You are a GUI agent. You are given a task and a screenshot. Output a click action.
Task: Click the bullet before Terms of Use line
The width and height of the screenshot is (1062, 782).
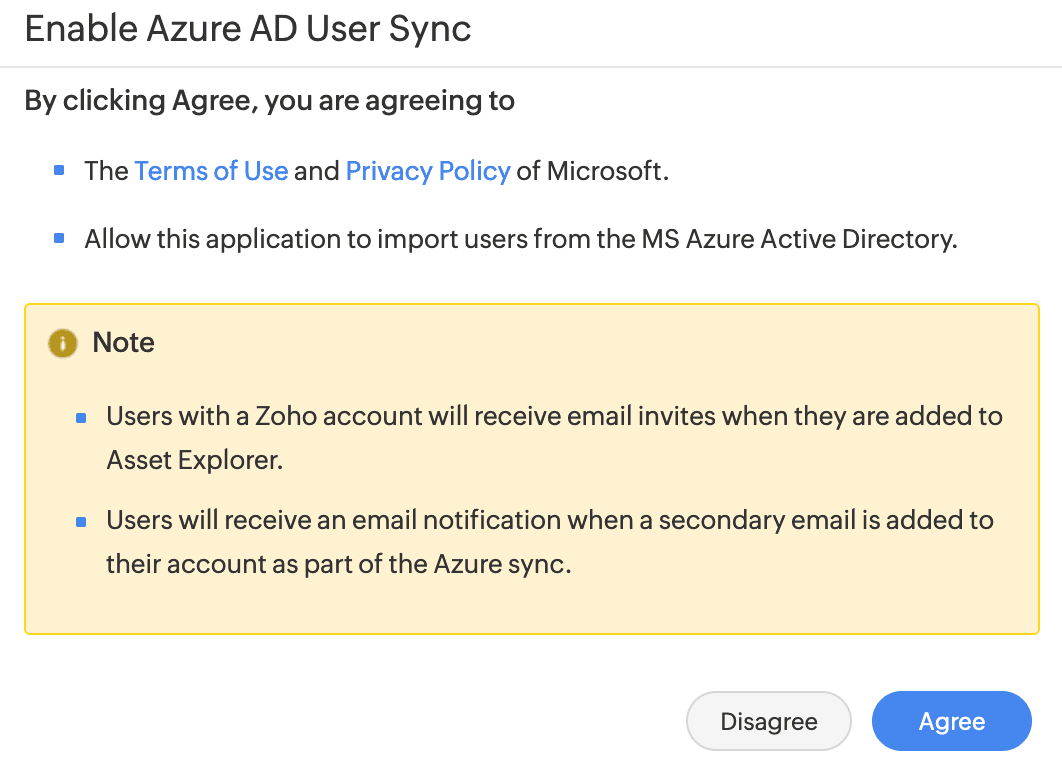click(x=59, y=170)
